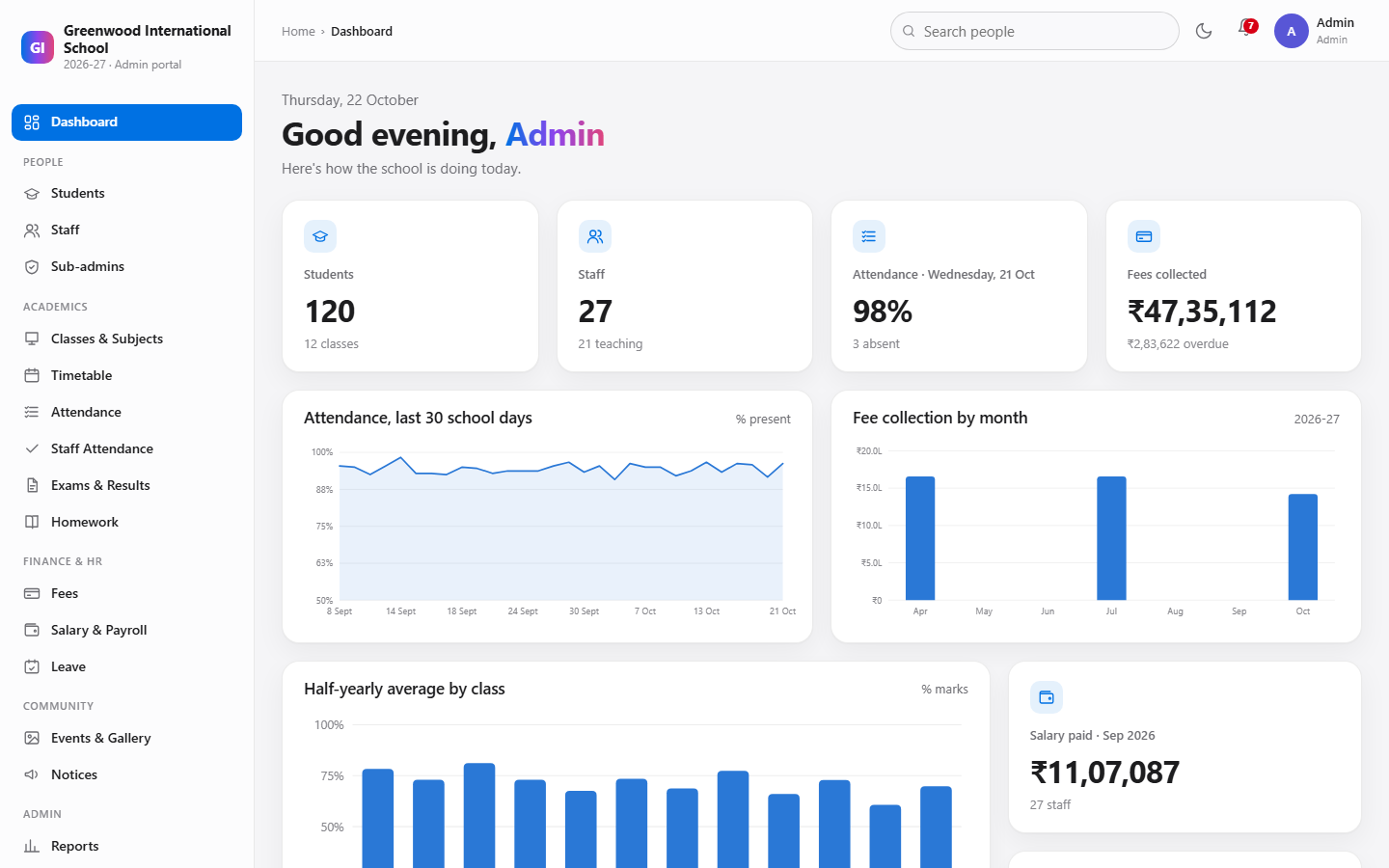Open Attendance in the sidebar
1389x868 pixels.
coord(126,413)
